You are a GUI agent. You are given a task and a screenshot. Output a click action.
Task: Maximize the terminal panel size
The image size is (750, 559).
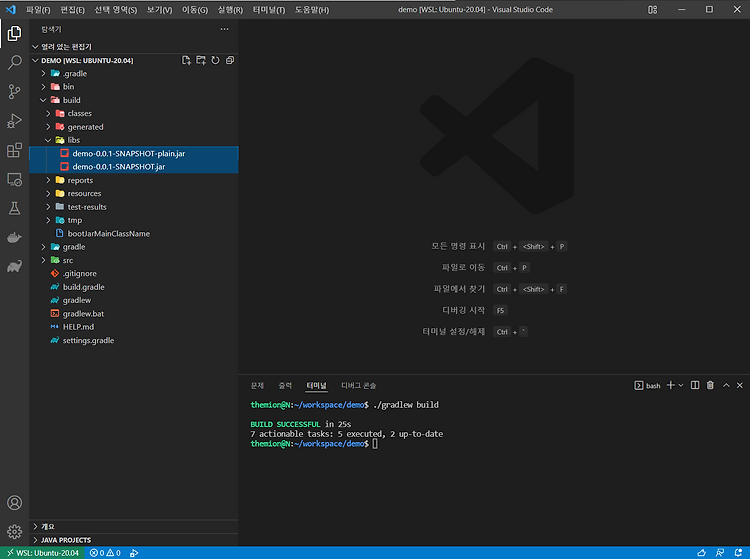(726, 385)
